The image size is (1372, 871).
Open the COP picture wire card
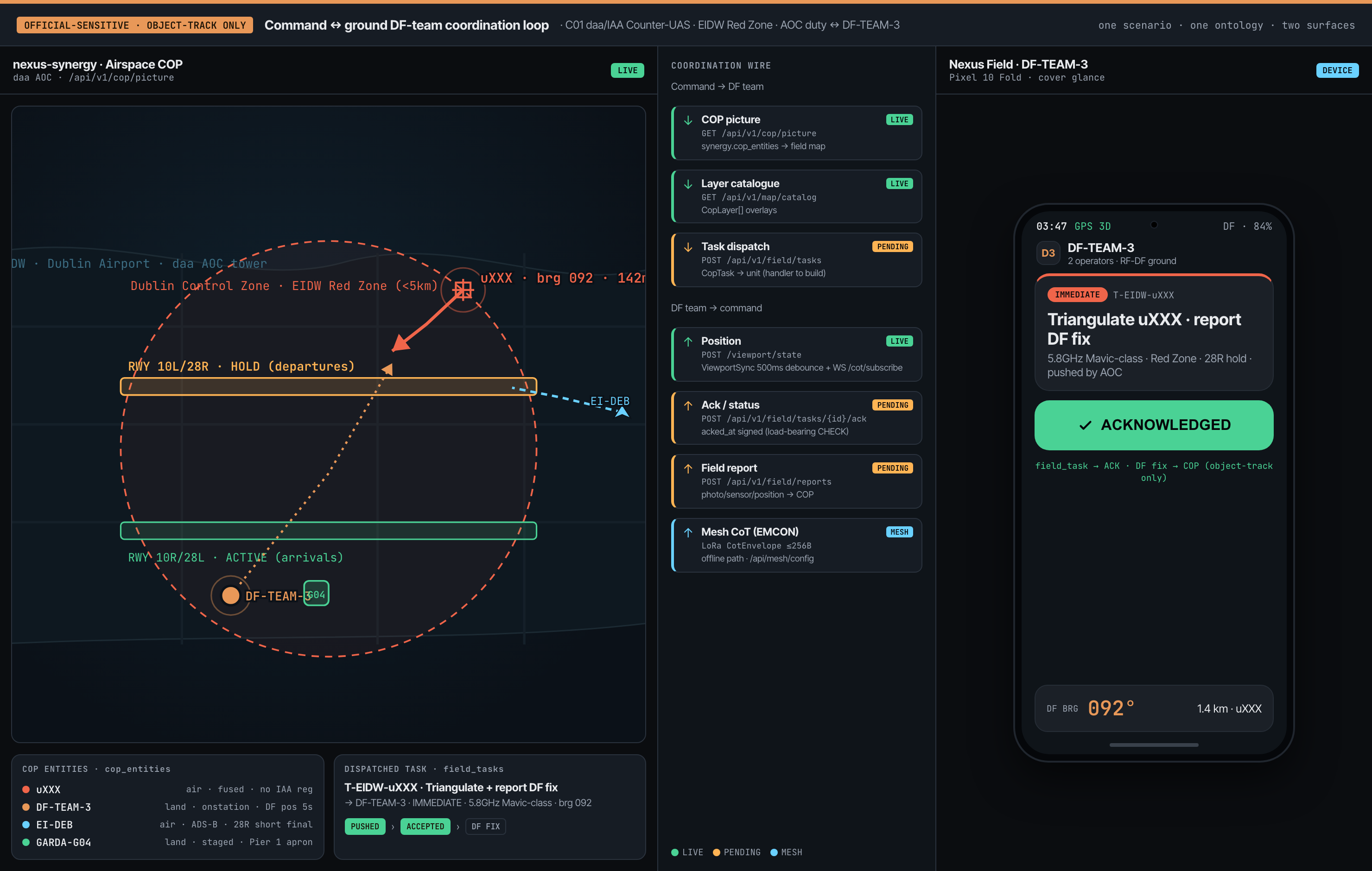[x=796, y=133]
